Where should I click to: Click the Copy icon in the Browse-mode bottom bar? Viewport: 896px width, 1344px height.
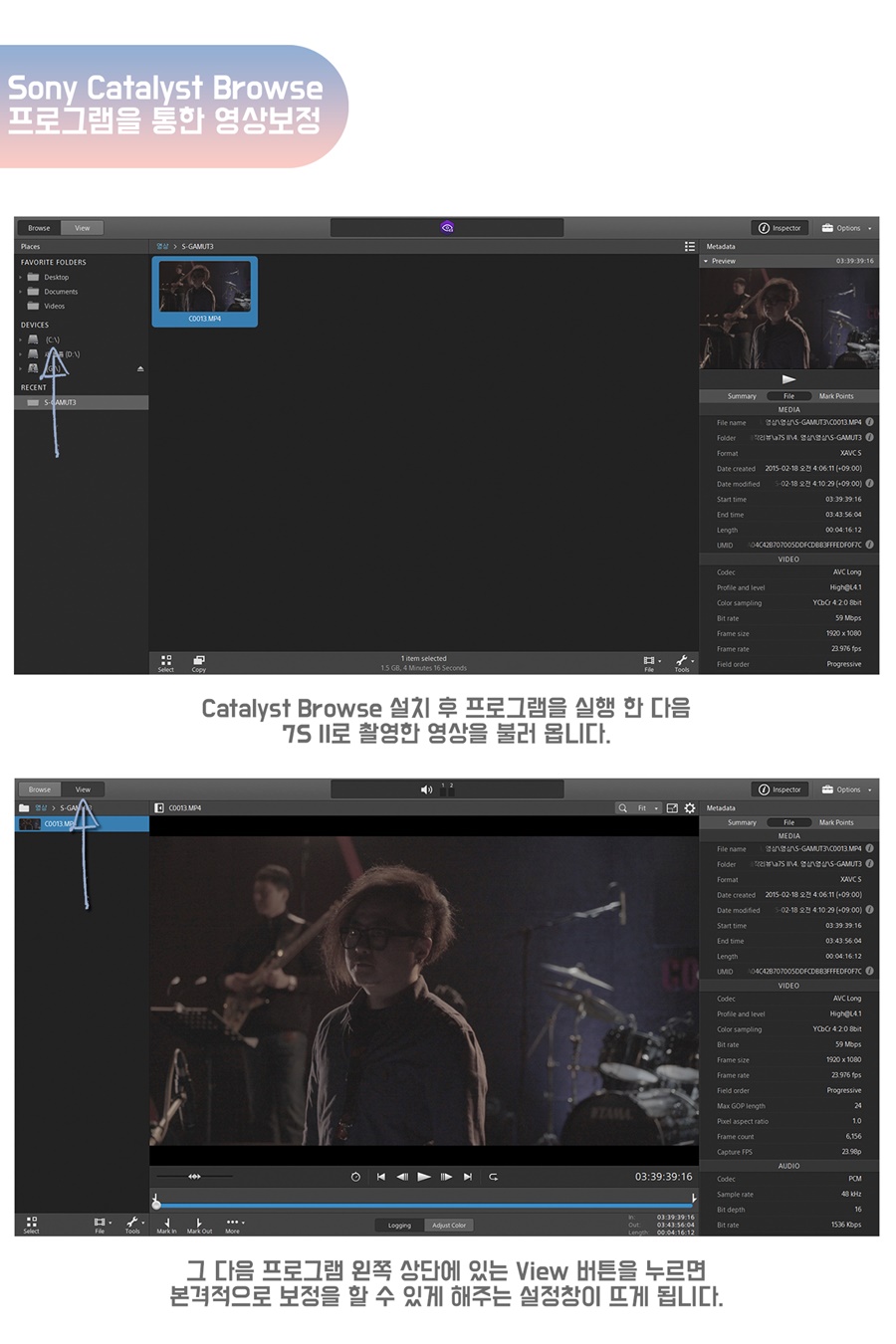click(x=198, y=663)
